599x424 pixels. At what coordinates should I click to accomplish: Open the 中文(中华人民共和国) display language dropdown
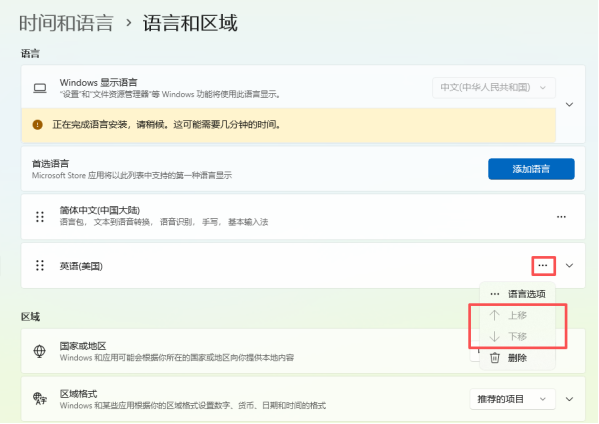pyautogui.click(x=494, y=87)
